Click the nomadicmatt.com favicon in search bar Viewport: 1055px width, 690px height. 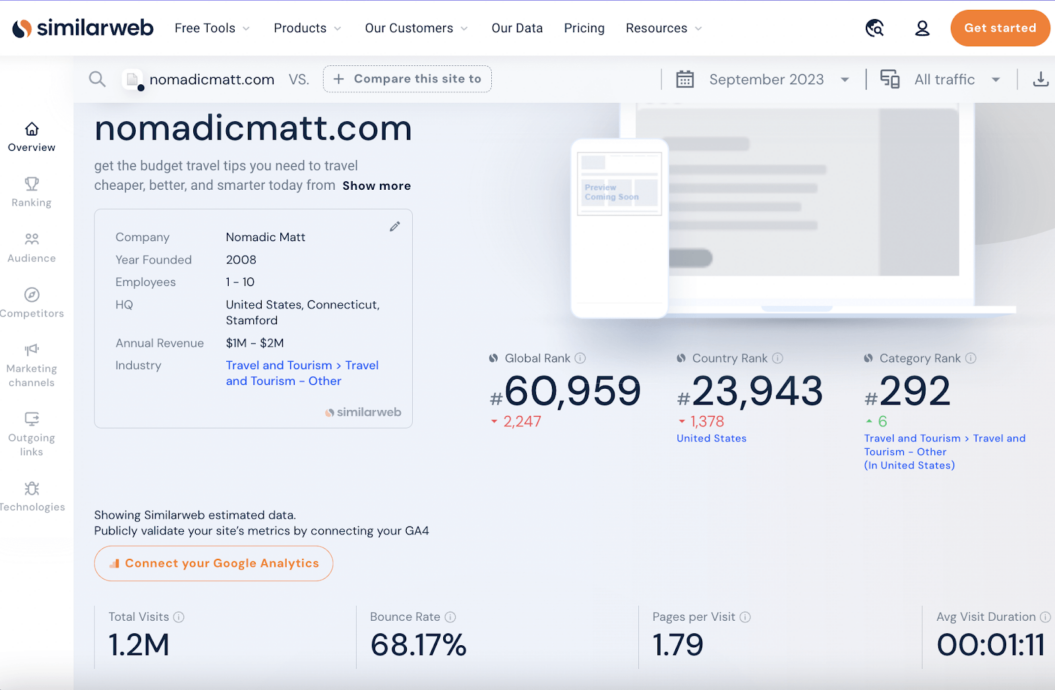(133, 79)
